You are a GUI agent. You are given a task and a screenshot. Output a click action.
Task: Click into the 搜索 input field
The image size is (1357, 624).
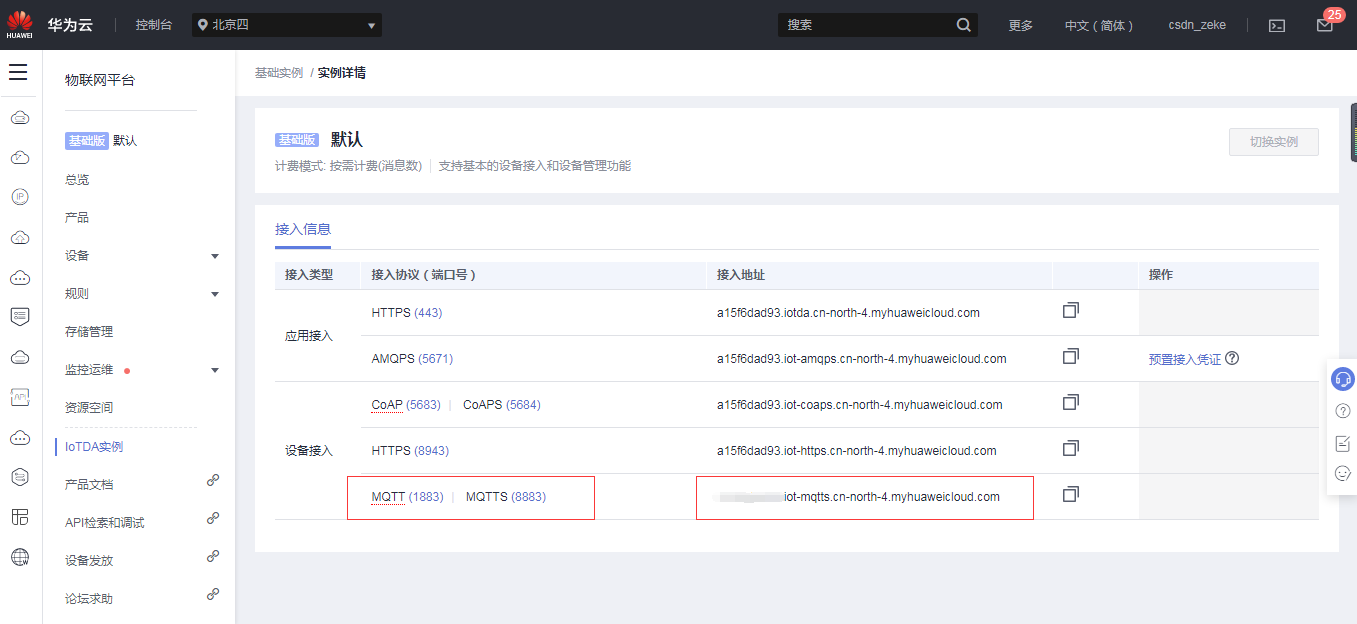(x=865, y=25)
